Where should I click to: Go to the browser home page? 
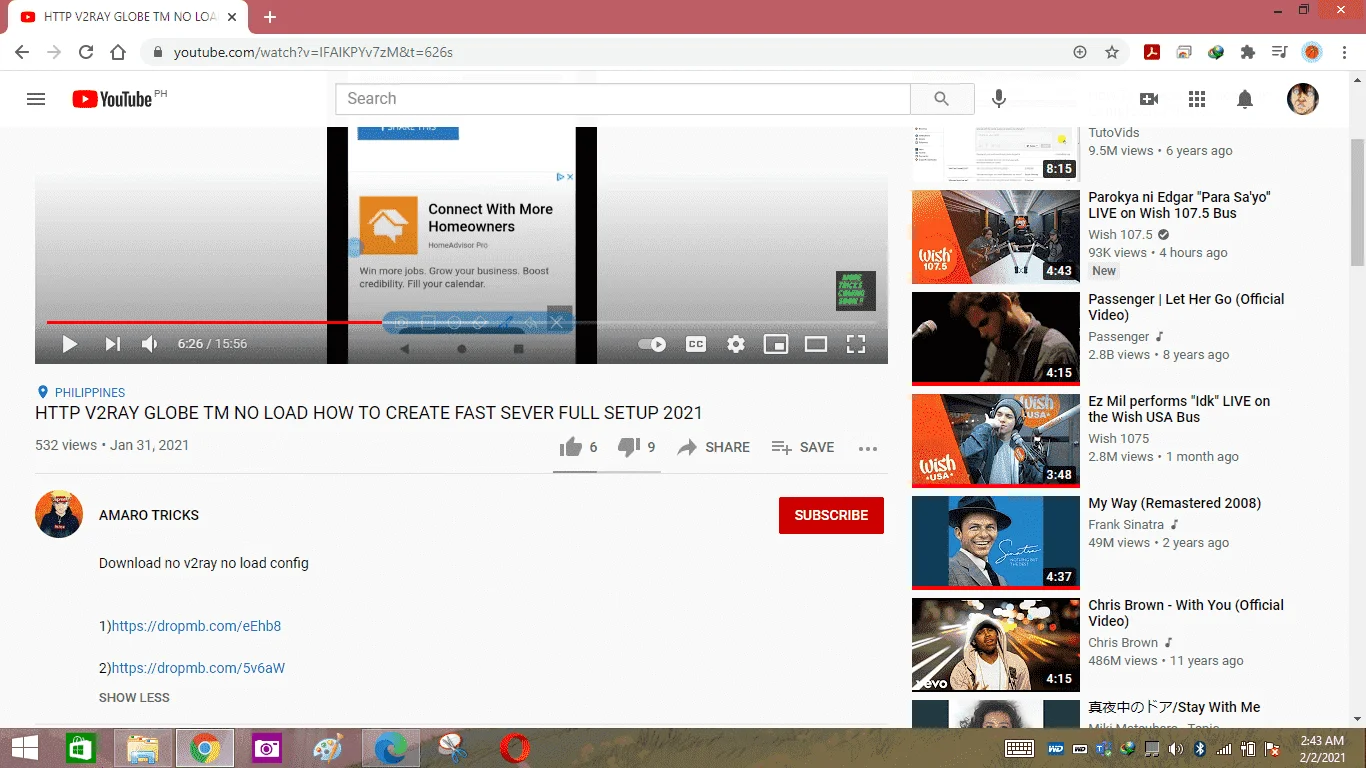pos(118,52)
